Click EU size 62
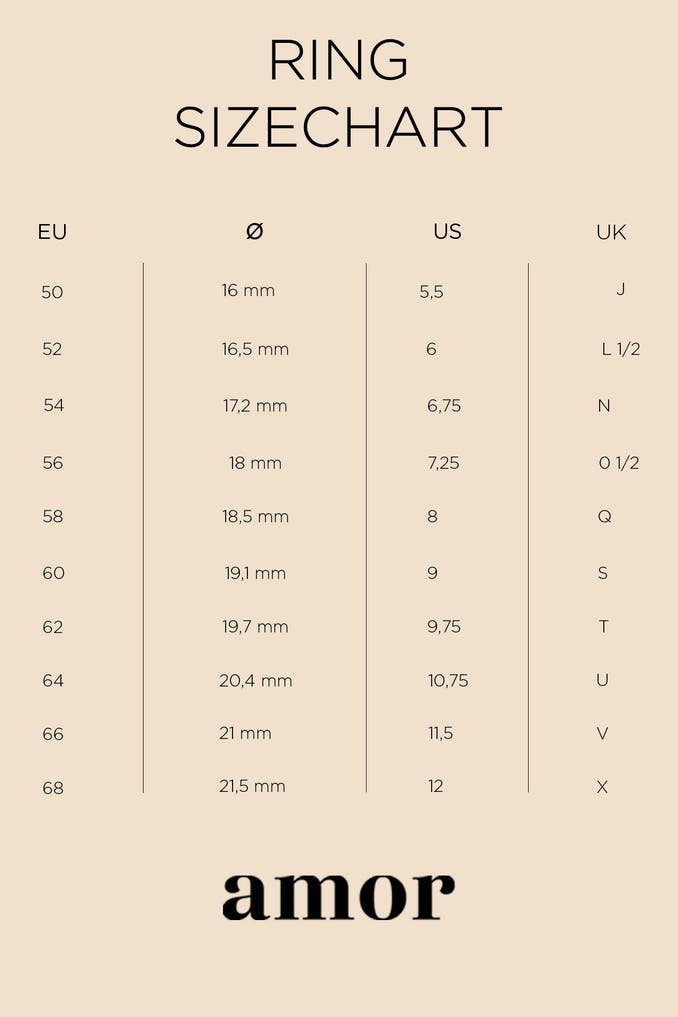The width and height of the screenshot is (678, 1017). click(53, 627)
